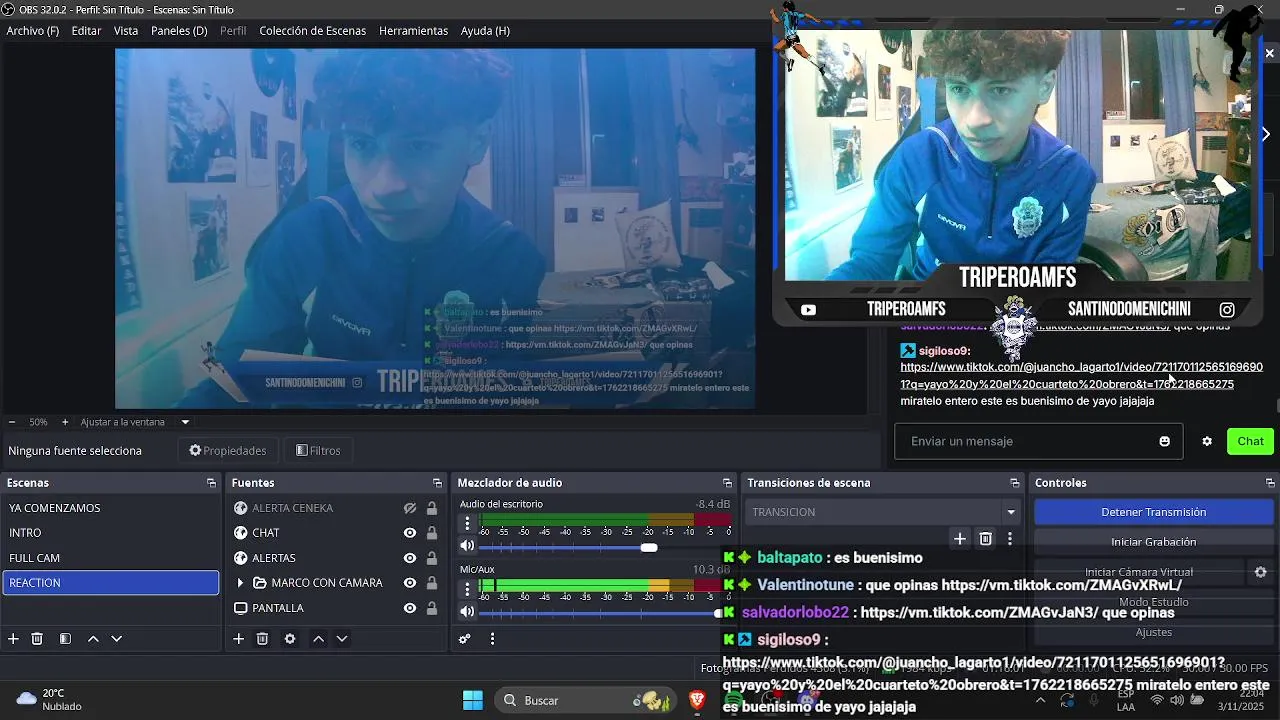Remove the selected scene with trash icon
1280x720 pixels.
pyautogui.click(x=37, y=639)
